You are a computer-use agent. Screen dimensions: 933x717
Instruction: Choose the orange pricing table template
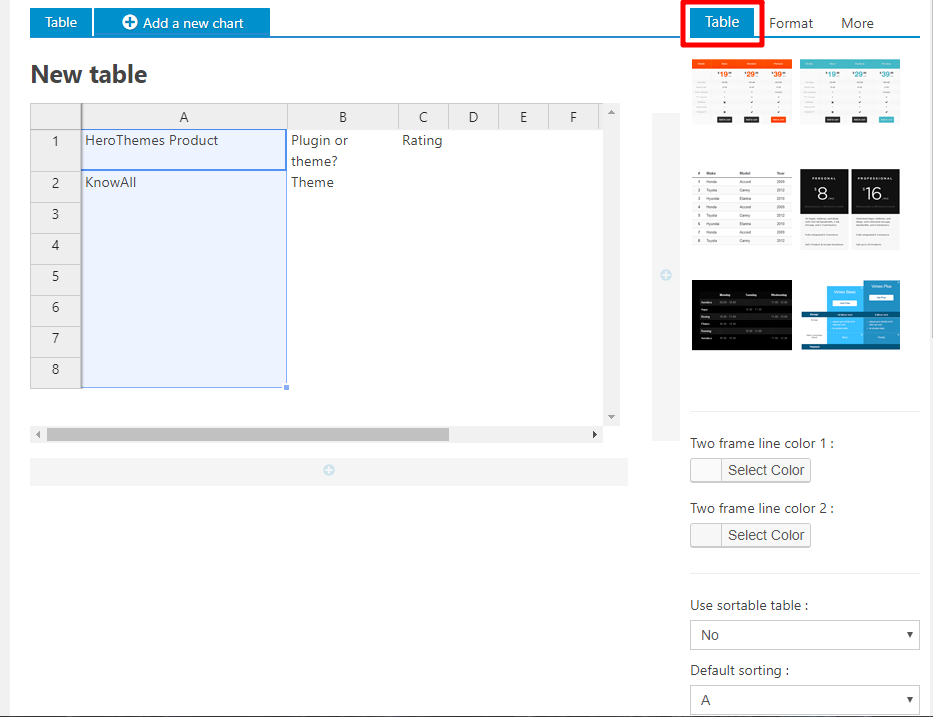coord(741,91)
